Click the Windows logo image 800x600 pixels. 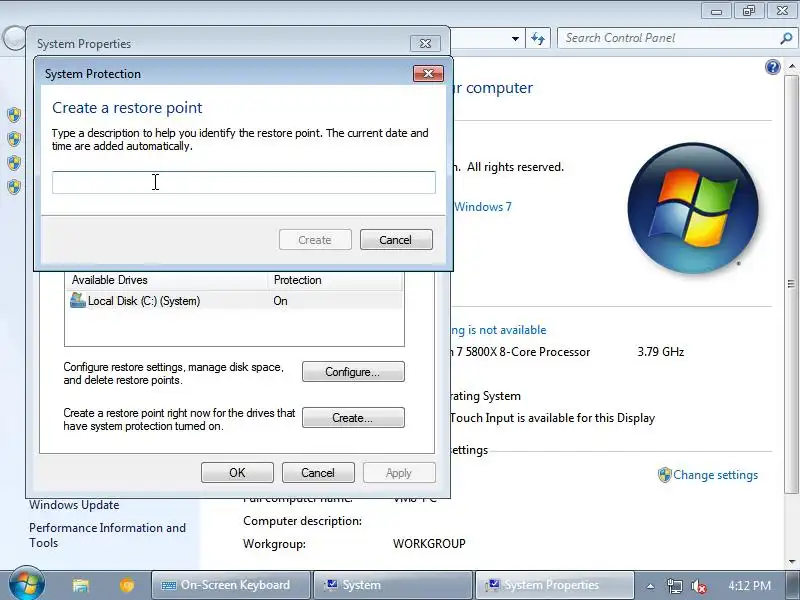(693, 208)
